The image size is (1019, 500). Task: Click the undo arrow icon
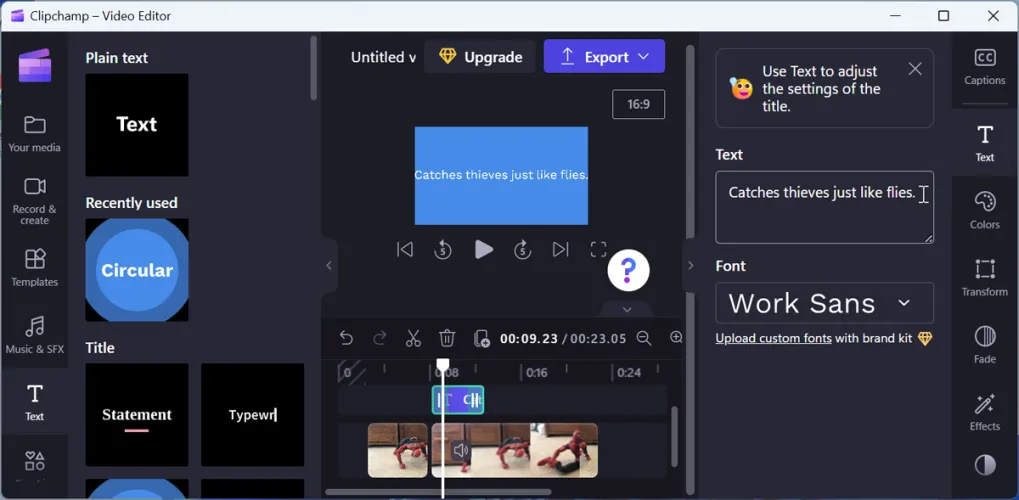pyautogui.click(x=346, y=339)
